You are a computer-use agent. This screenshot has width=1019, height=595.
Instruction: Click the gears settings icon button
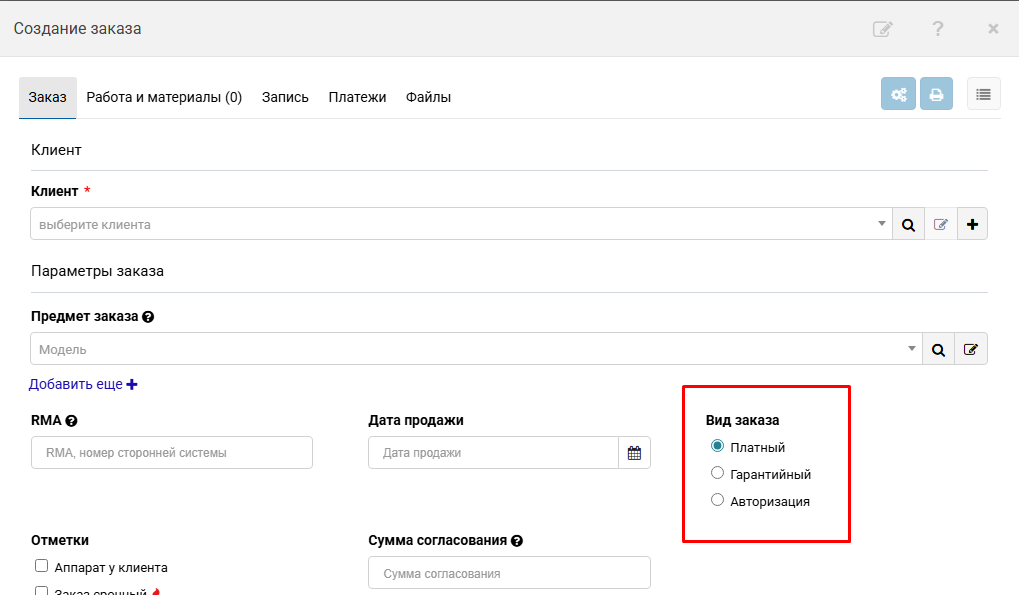pyautogui.click(x=898, y=94)
